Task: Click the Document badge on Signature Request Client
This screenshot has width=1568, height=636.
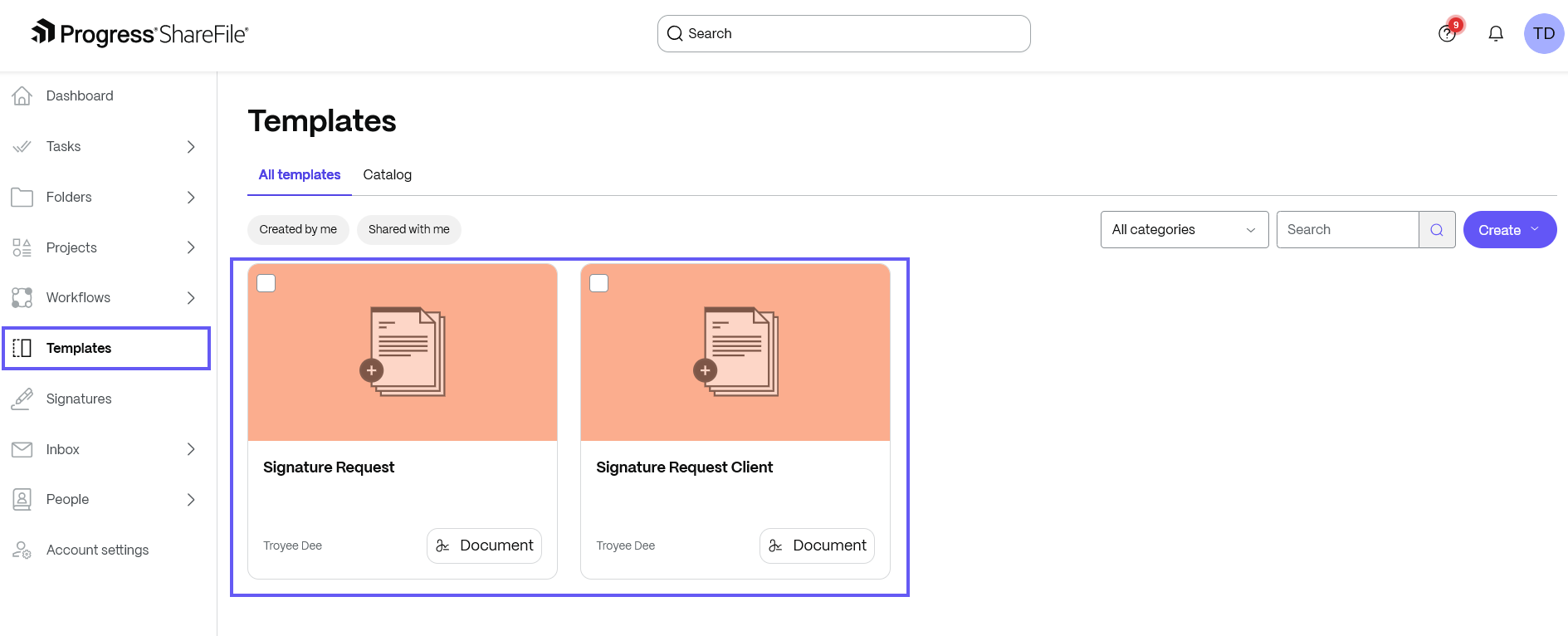Action: [818, 545]
